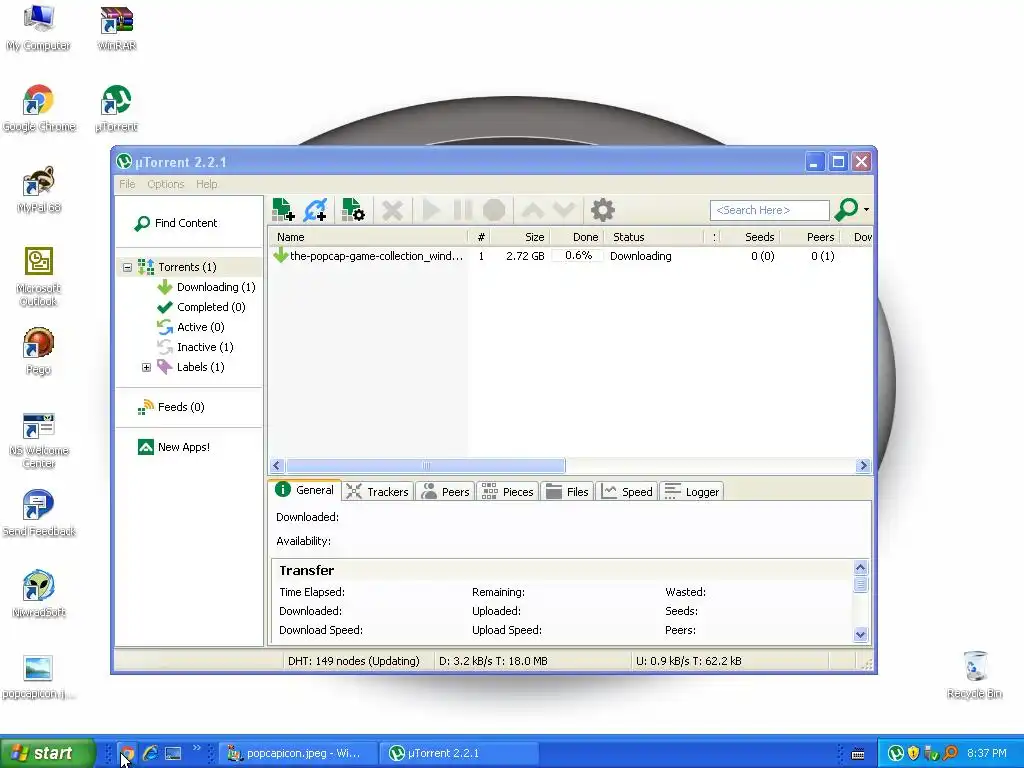Collapse the Torrents tree node
This screenshot has width=1024, height=768.
127,267
